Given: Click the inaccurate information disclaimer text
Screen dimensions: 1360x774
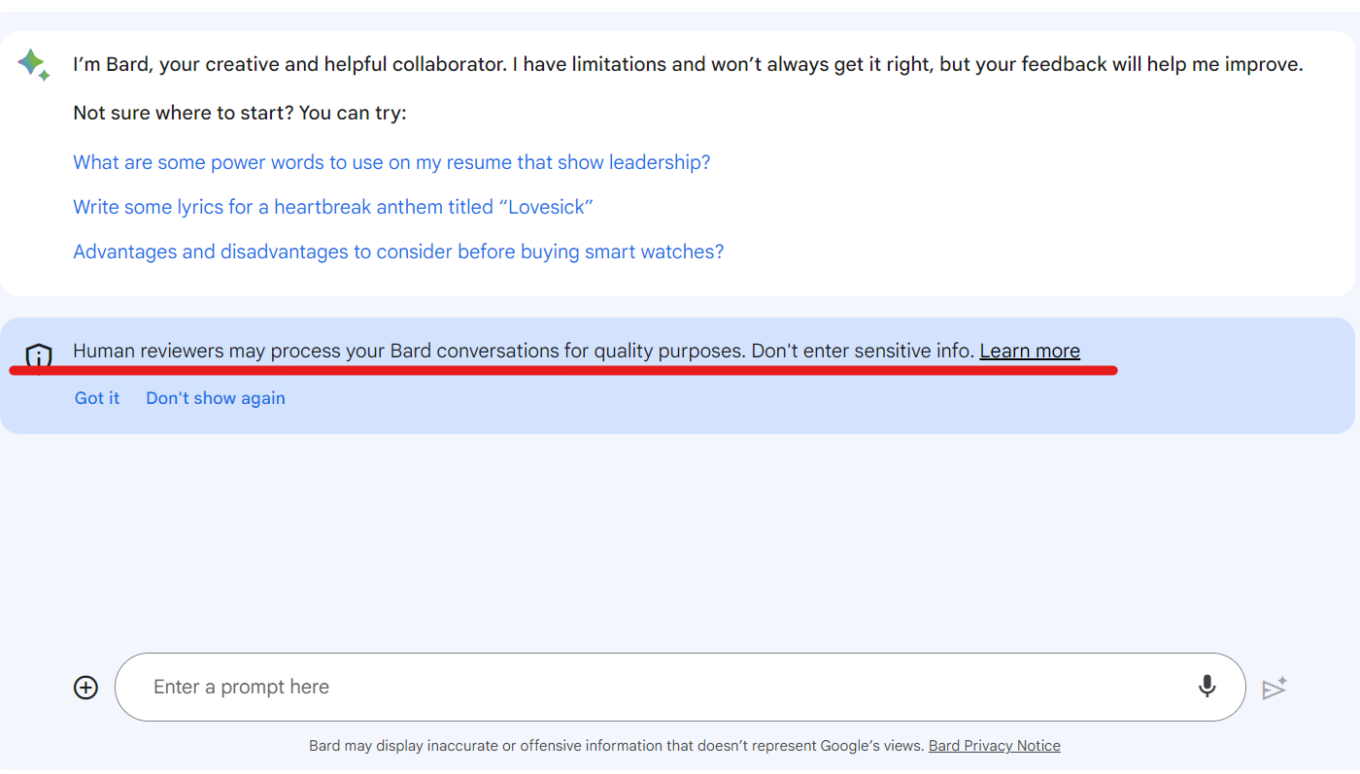Looking at the screenshot, I should [x=616, y=746].
